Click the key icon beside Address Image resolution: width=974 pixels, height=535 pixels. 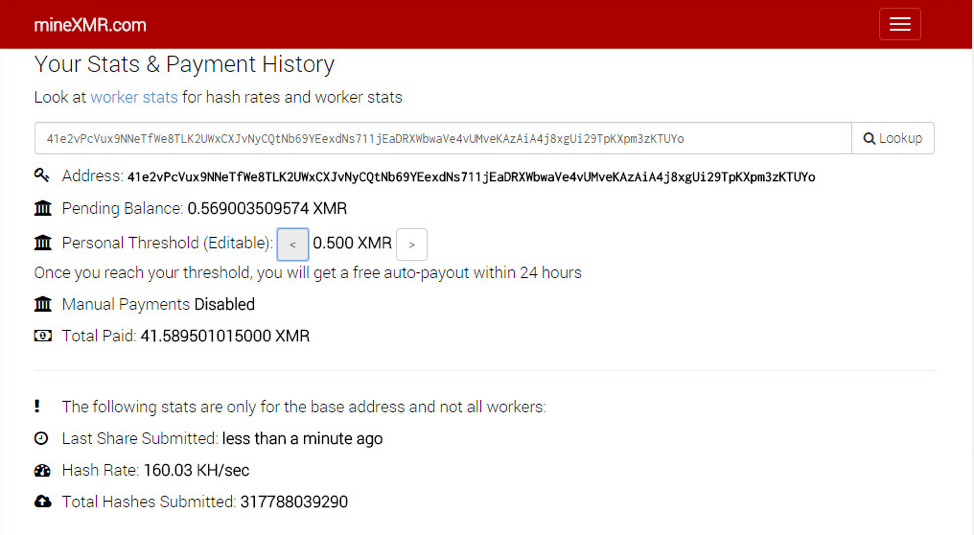click(x=42, y=175)
